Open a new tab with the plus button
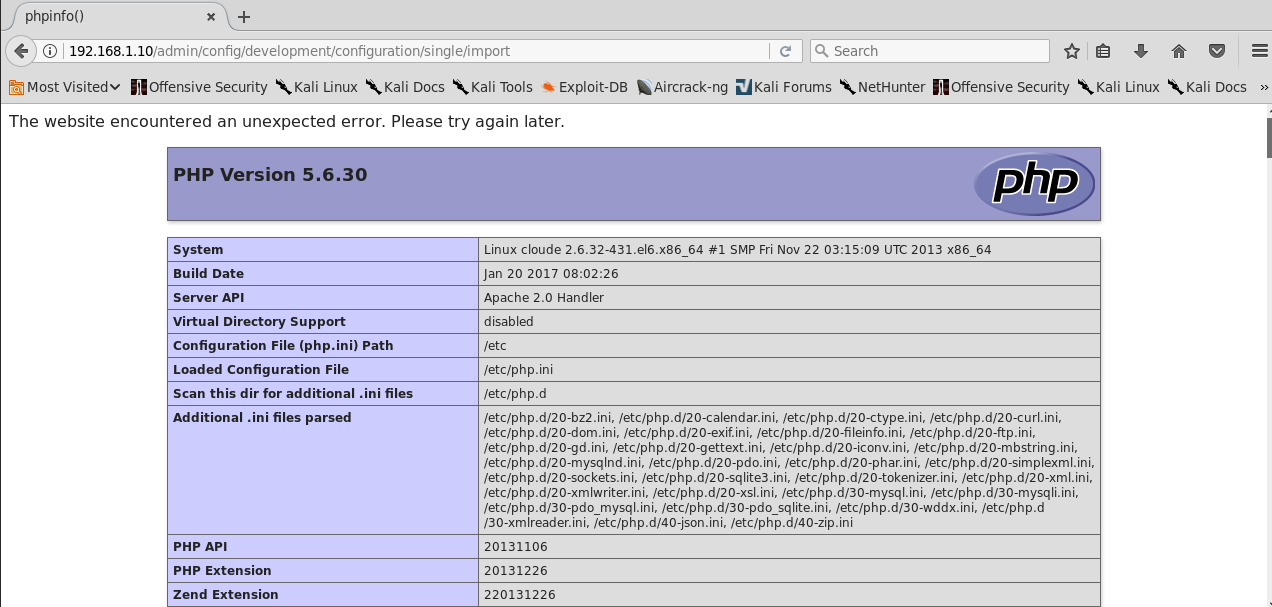Viewport: 1272px width, 607px height. click(244, 17)
